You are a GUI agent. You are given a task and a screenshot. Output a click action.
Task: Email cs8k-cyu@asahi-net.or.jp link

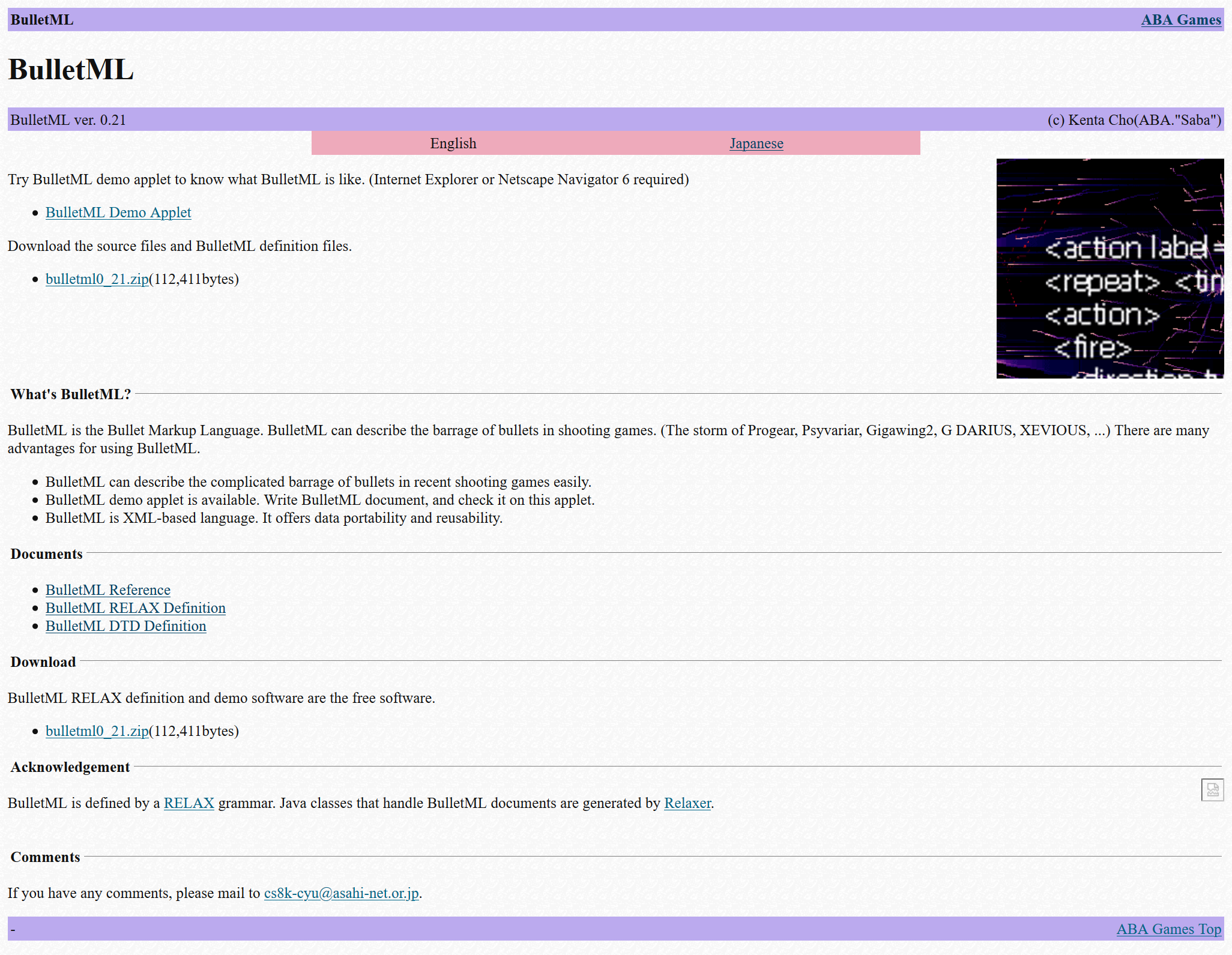(x=341, y=893)
